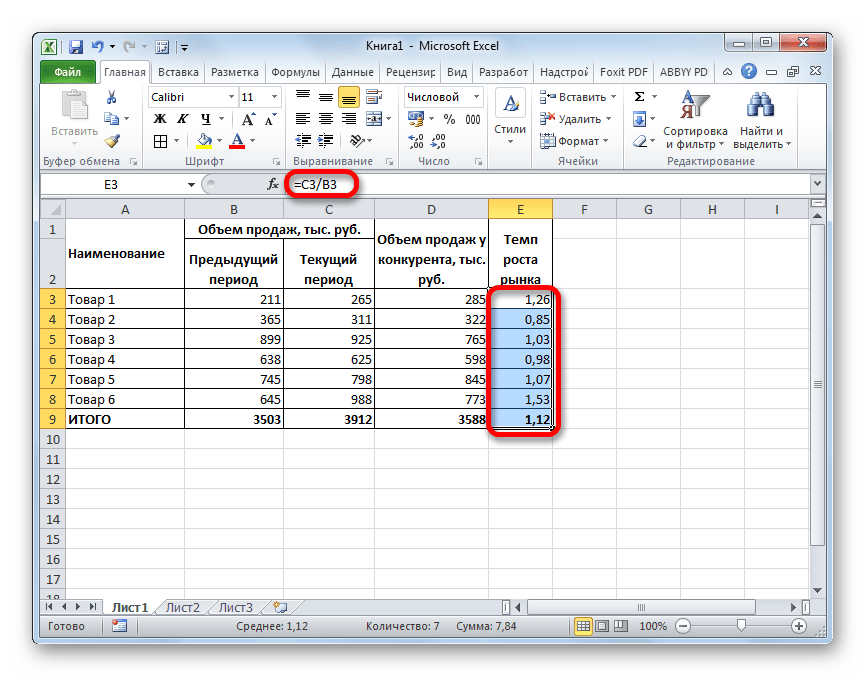Increase font size with larger A icon
The image size is (866, 677).
pyautogui.click(x=248, y=119)
